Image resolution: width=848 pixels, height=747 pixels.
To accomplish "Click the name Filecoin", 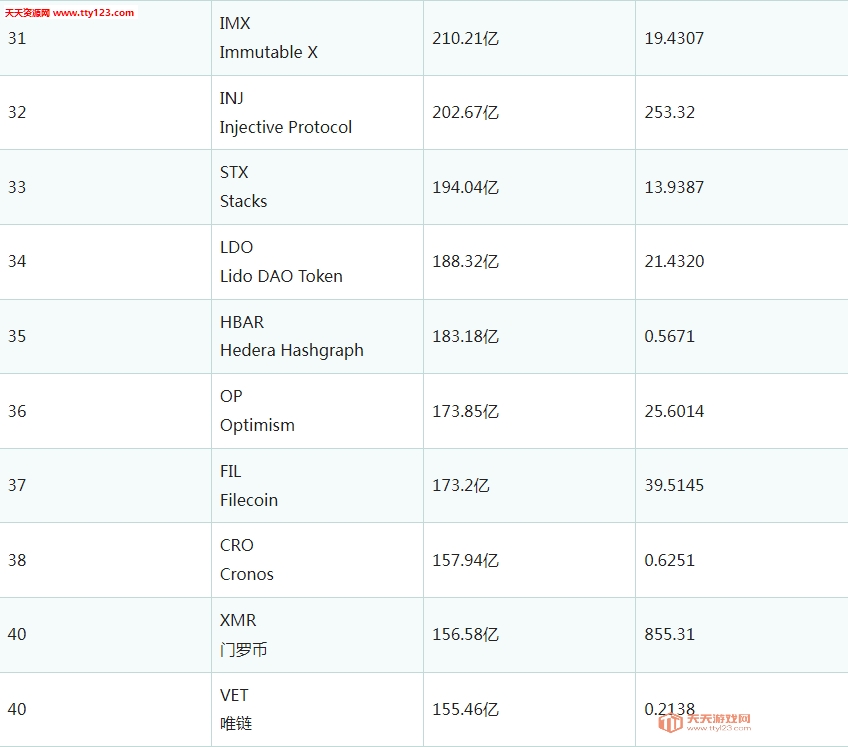I will (x=249, y=500).
